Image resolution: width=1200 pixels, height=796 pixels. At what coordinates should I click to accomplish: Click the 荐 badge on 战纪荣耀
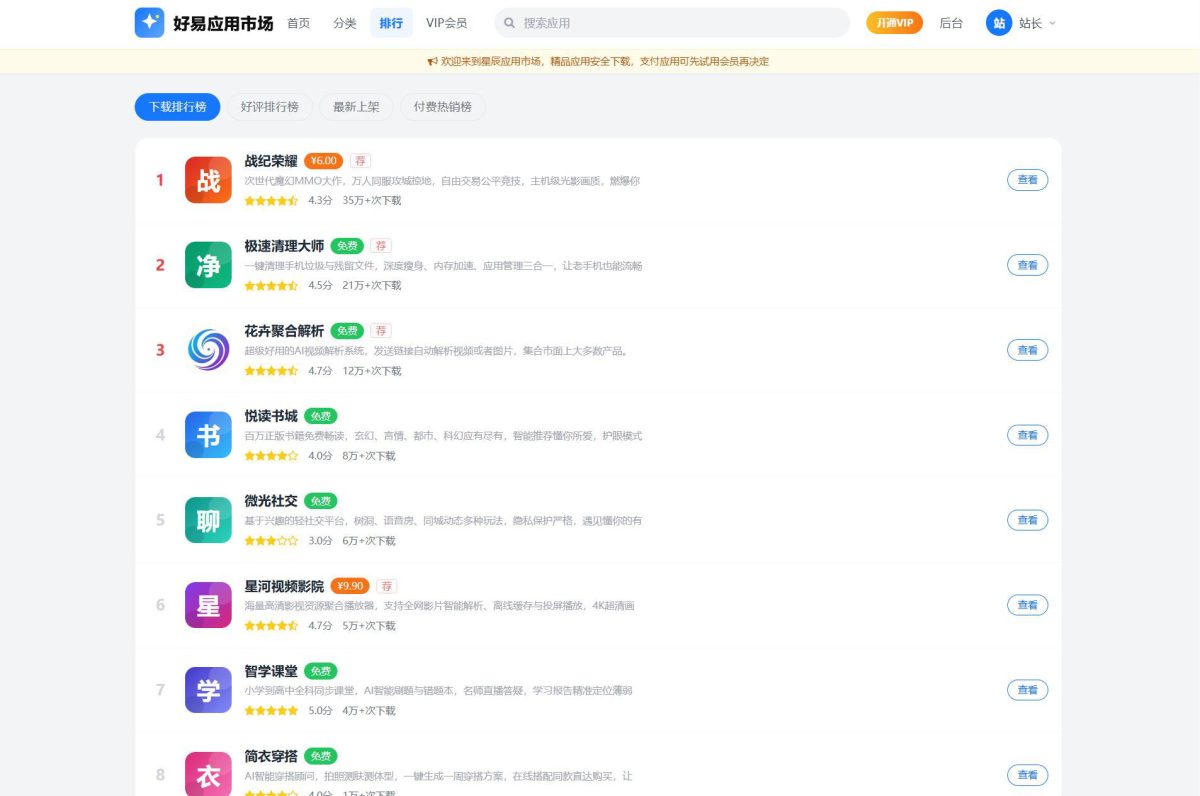coord(361,161)
